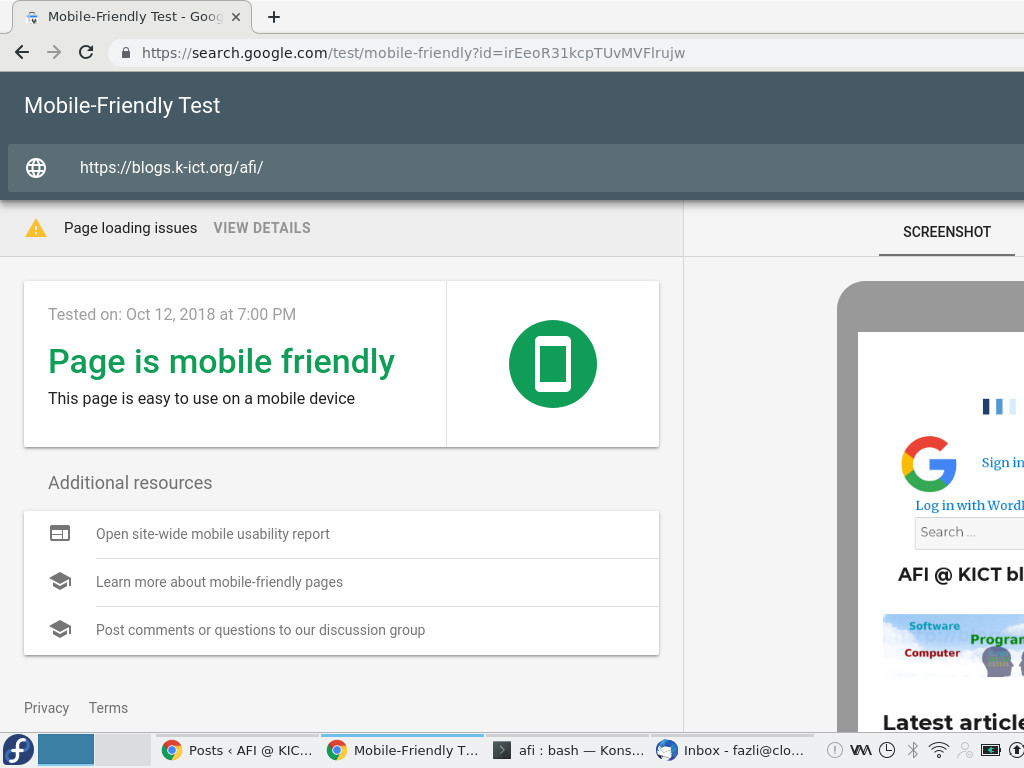The height and width of the screenshot is (768, 1024).
Task: Click graduation cap icon beside Learn more
Action: tap(60, 581)
